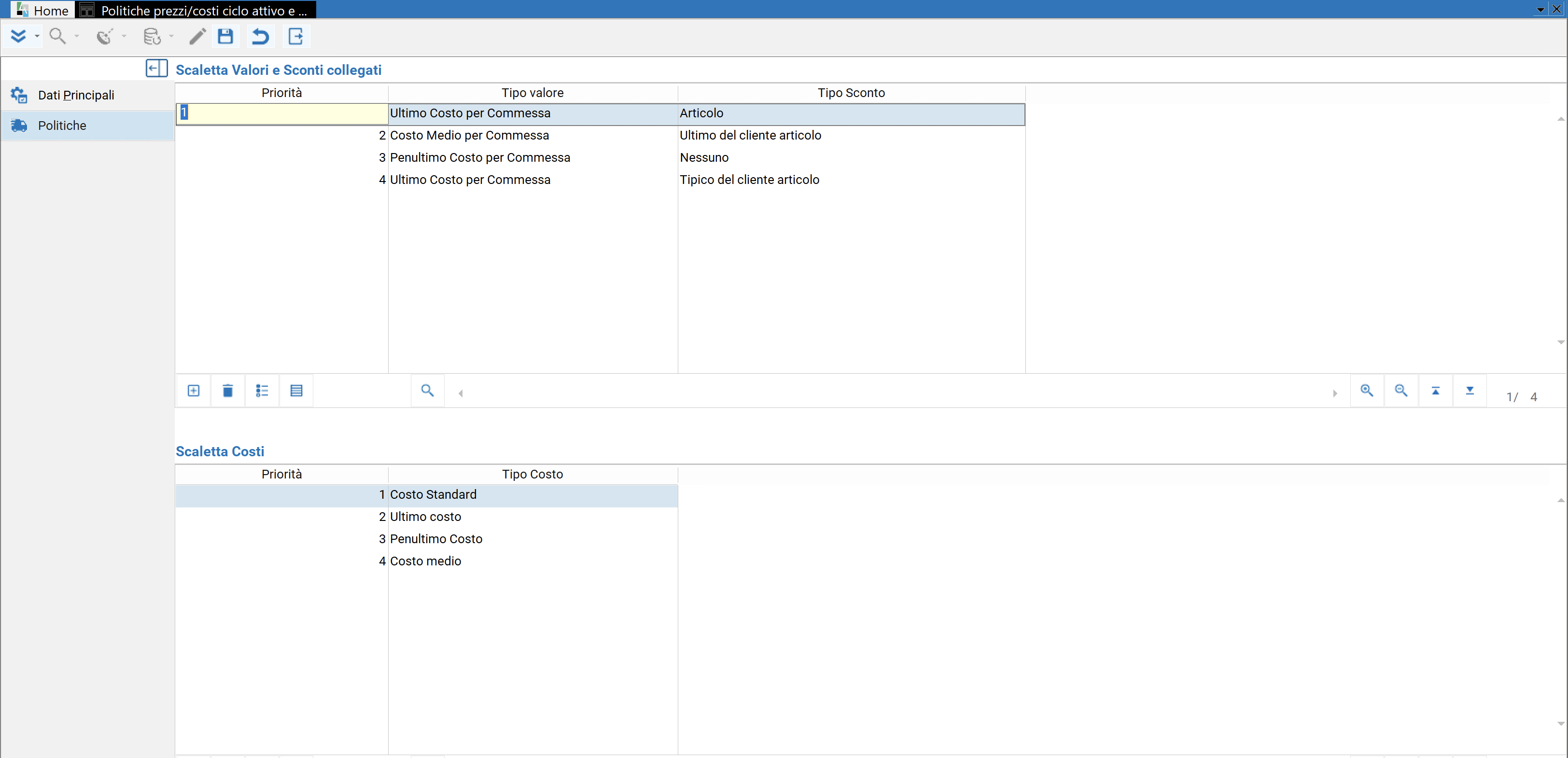Screen dimensions: 1568x758
Task: Click the 'Articolo' Tipo Sconto cell
Action: click(x=851, y=113)
